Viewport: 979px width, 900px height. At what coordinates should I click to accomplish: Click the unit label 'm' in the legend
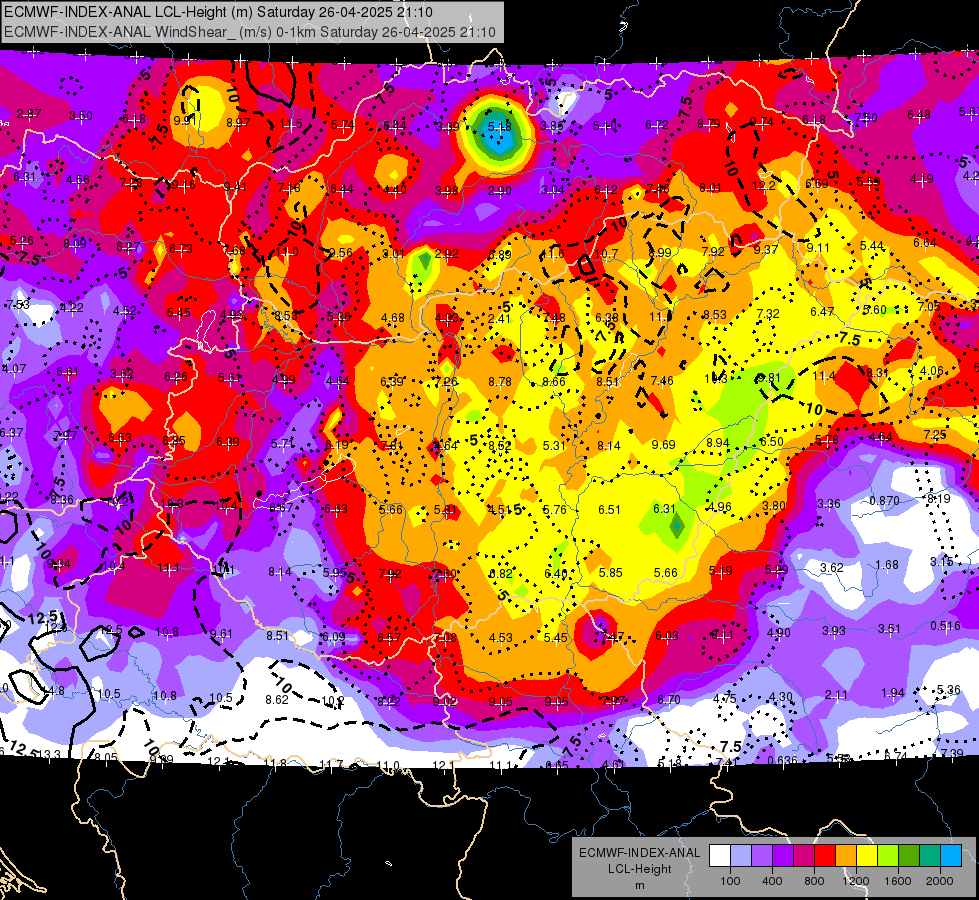click(x=639, y=885)
